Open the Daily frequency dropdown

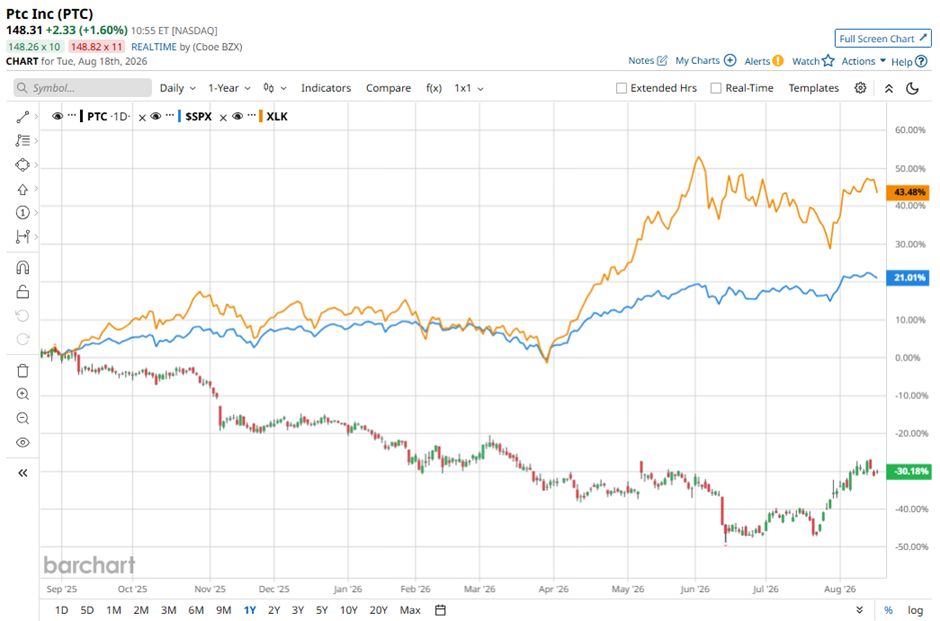pyautogui.click(x=177, y=88)
